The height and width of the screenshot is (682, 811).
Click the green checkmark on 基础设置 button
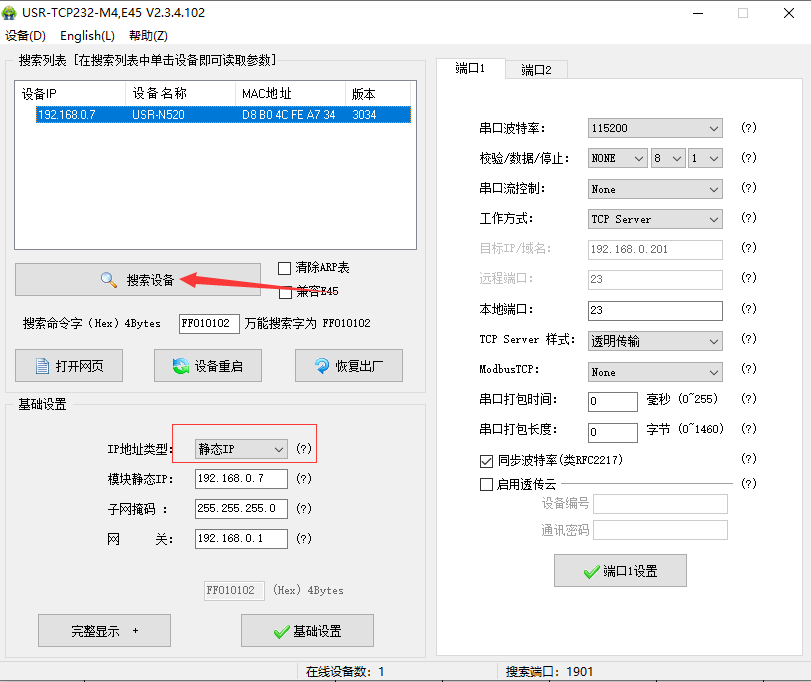pos(281,631)
